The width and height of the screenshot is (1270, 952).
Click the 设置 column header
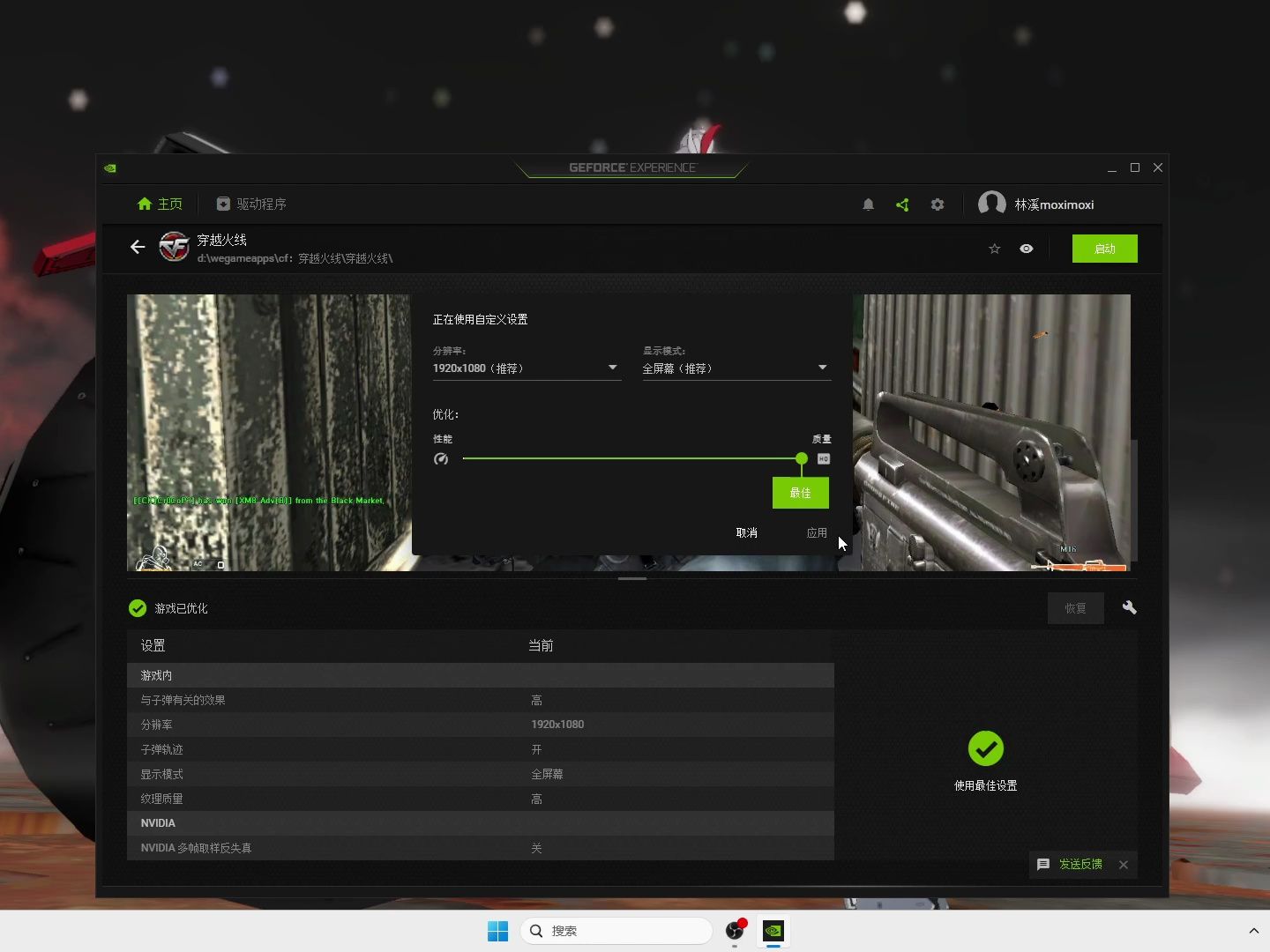(153, 645)
